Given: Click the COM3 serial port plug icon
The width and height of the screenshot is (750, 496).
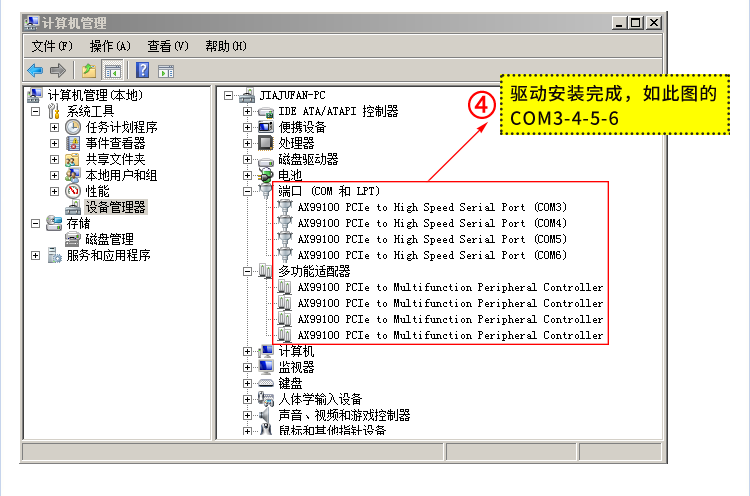Looking at the screenshot, I should coord(285,207).
